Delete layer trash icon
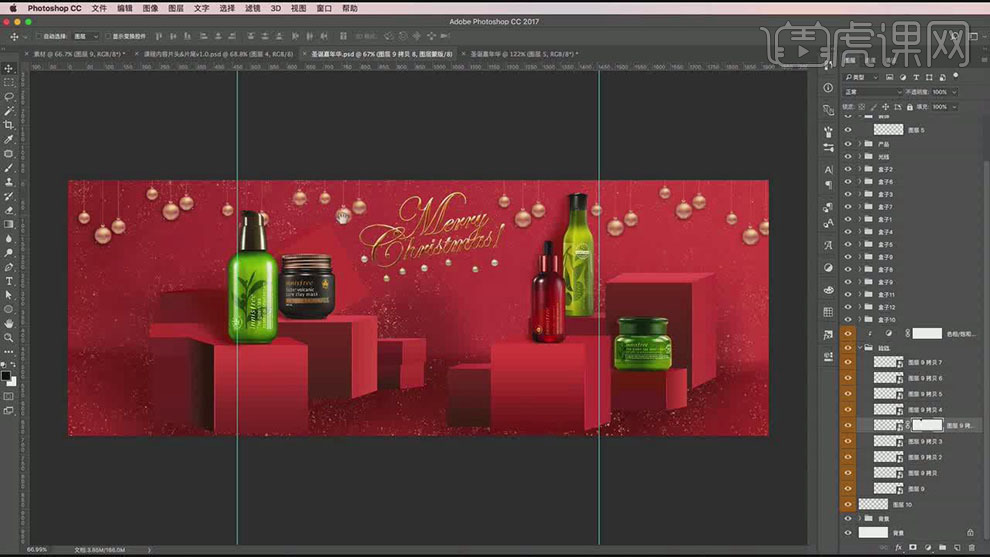The width and height of the screenshot is (990, 557). click(972, 548)
